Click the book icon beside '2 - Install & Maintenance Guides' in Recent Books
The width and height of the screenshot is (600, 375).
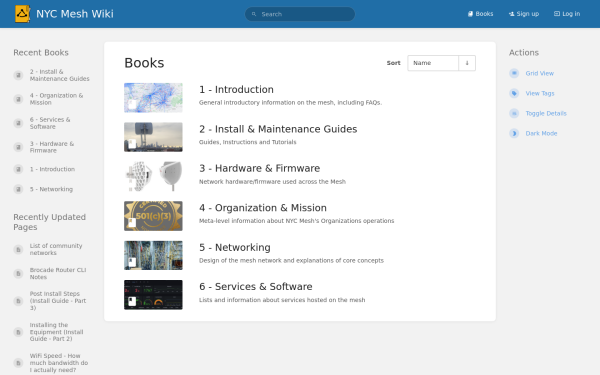click(x=18, y=75)
